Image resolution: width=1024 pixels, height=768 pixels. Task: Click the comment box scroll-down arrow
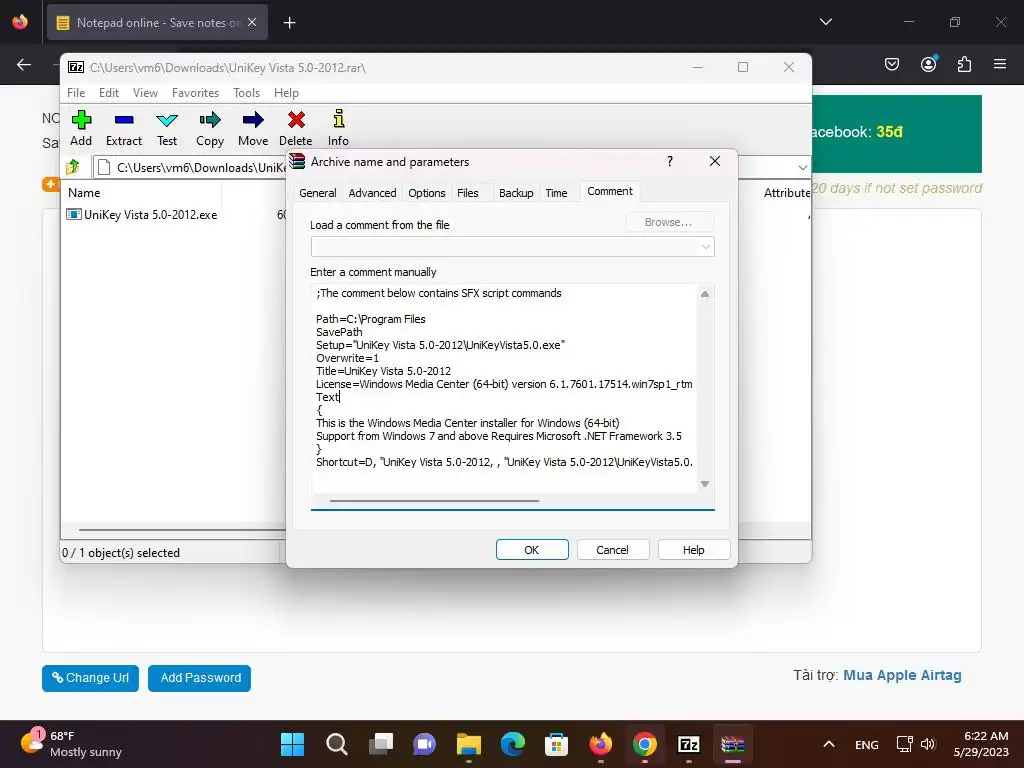coord(705,484)
